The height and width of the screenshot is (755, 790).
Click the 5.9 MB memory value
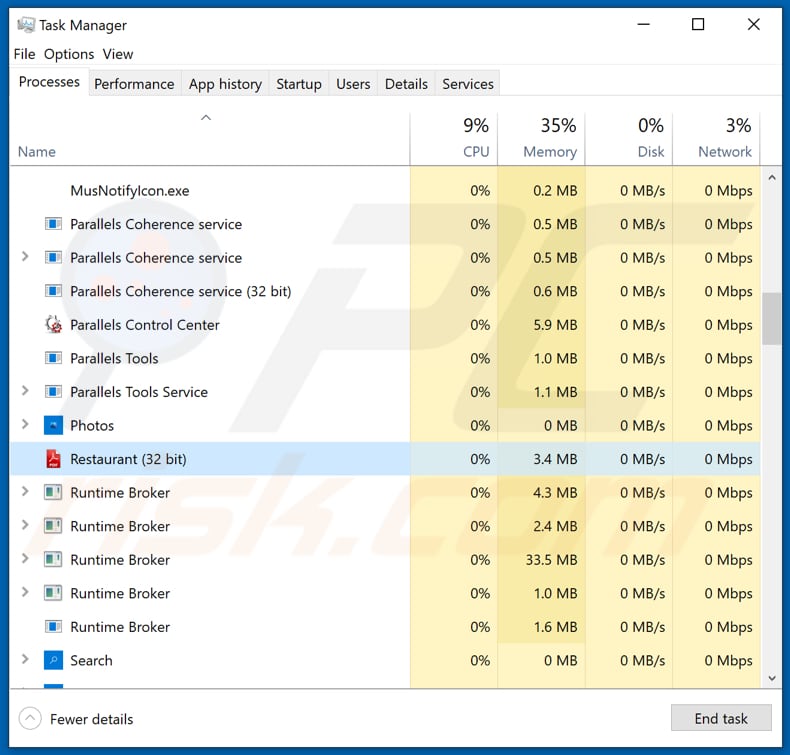pyautogui.click(x=555, y=325)
